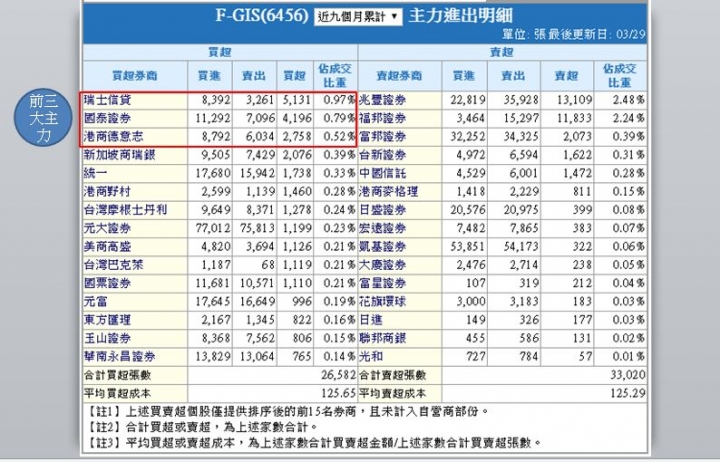Viewport: 720px width, 462px height.
Task: Open 美商高盛 broker details
Action: pos(107,247)
